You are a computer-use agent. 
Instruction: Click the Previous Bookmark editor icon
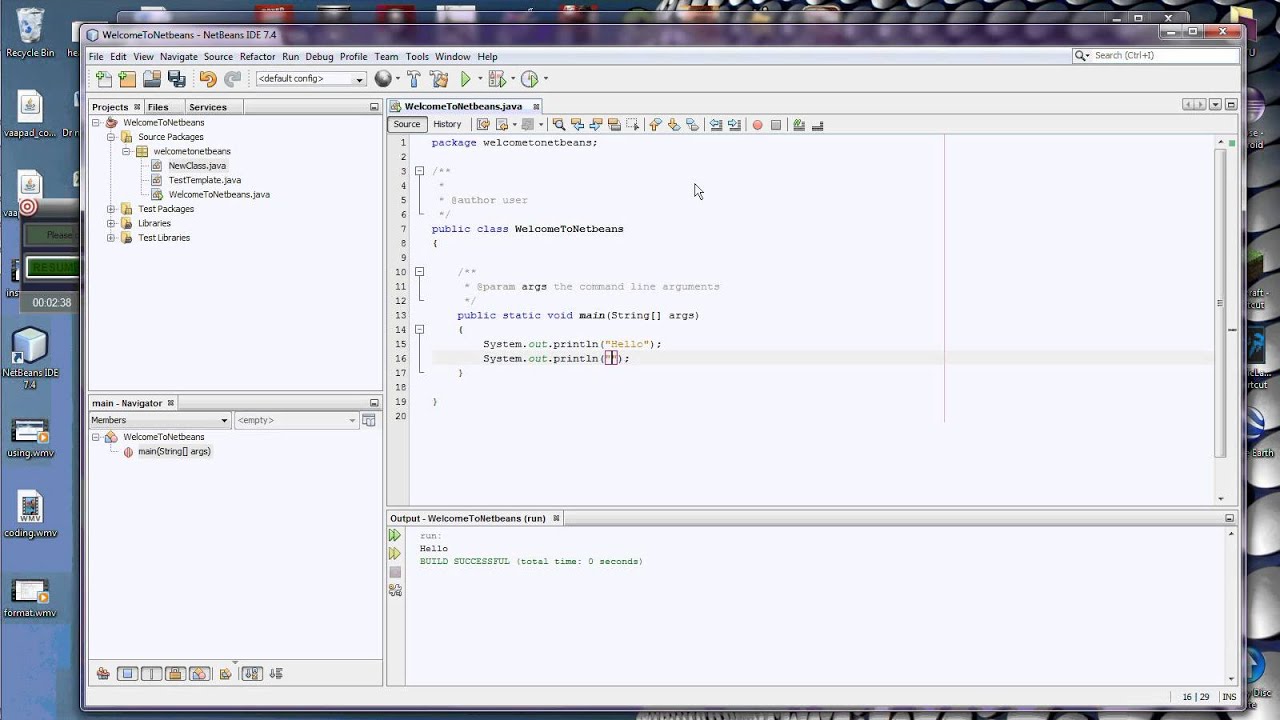pyautogui.click(x=655, y=125)
